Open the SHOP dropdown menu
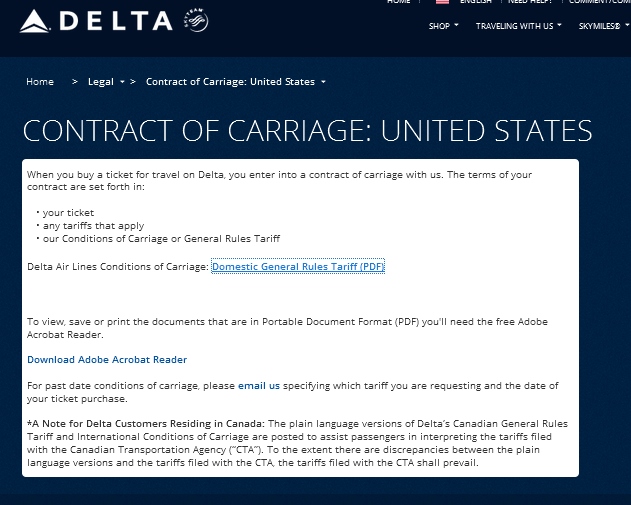 (443, 26)
